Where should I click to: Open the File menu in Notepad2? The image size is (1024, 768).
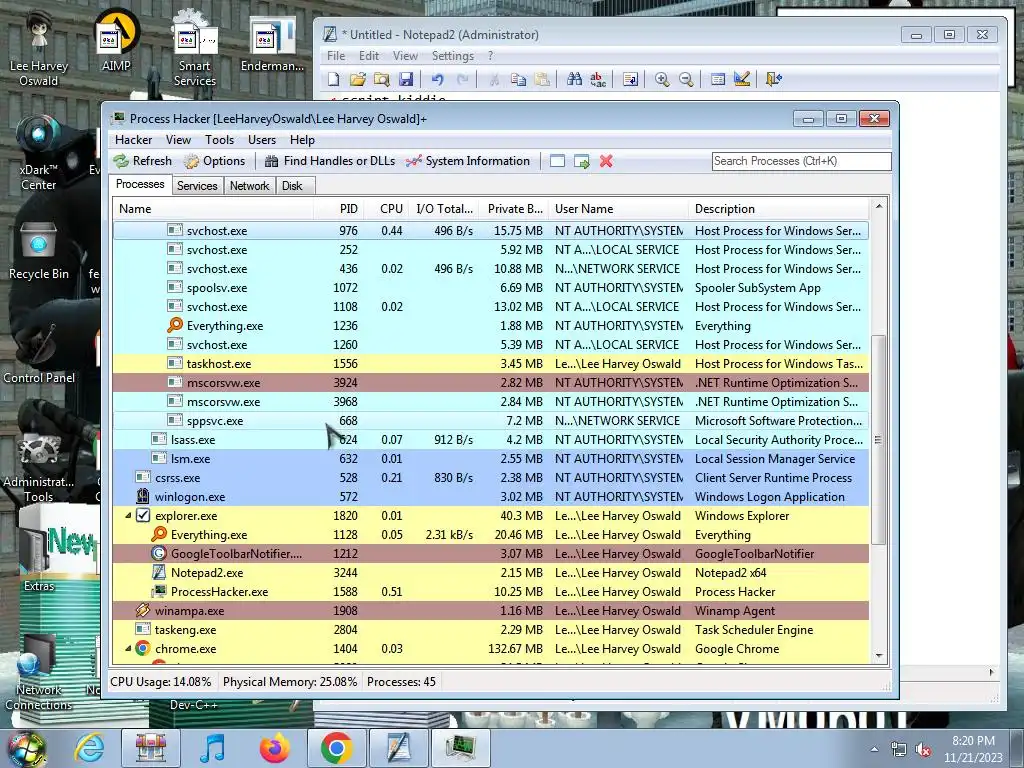[336, 56]
